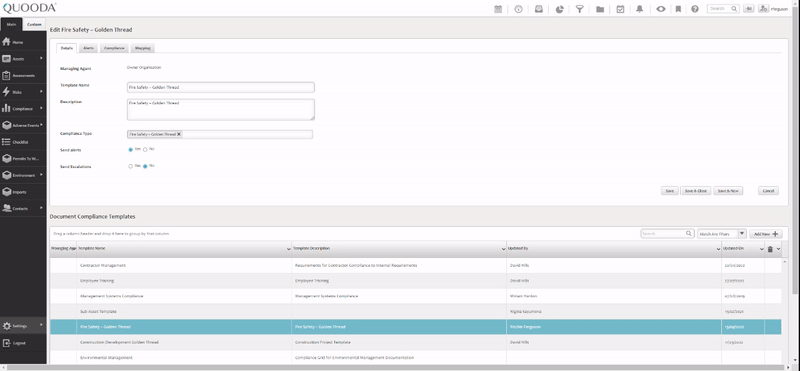This screenshot has height=371, width=800.
Task: Switch to the Alerts tab
Action: (88, 48)
